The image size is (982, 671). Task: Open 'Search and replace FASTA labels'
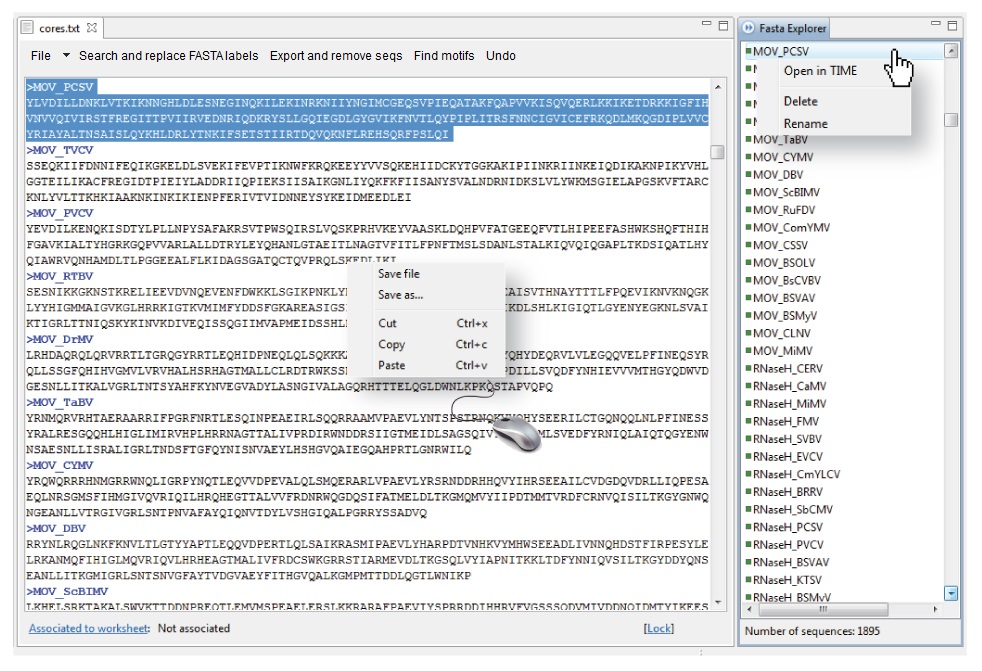click(x=168, y=56)
